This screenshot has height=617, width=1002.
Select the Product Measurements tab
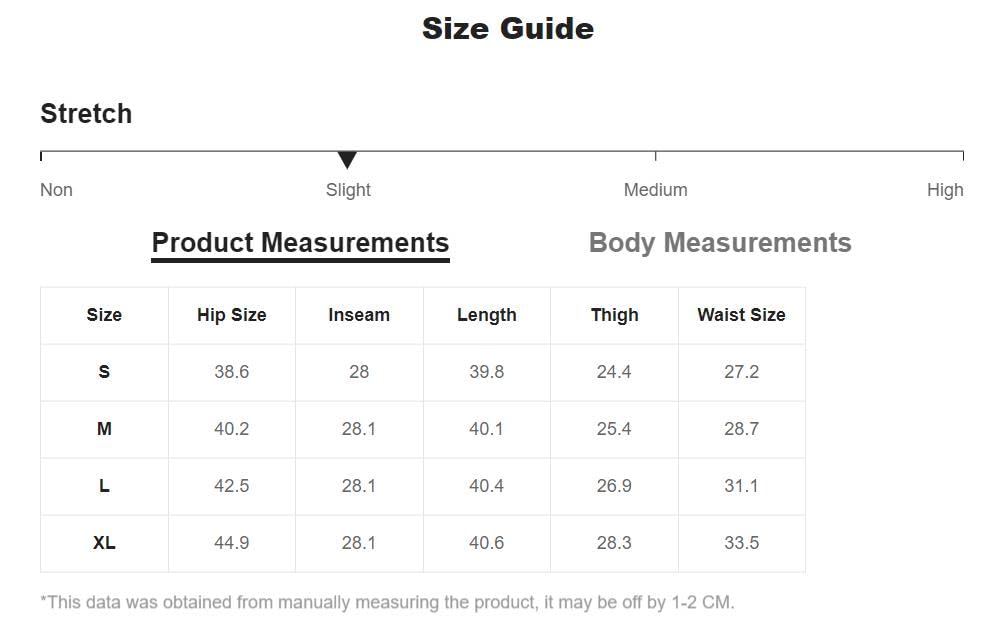[300, 243]
